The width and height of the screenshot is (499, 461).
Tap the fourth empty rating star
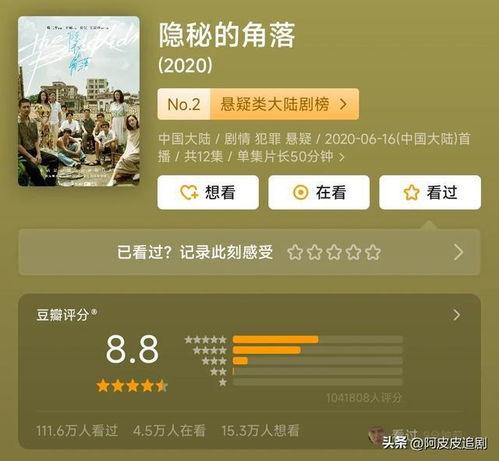coord(353,252)
